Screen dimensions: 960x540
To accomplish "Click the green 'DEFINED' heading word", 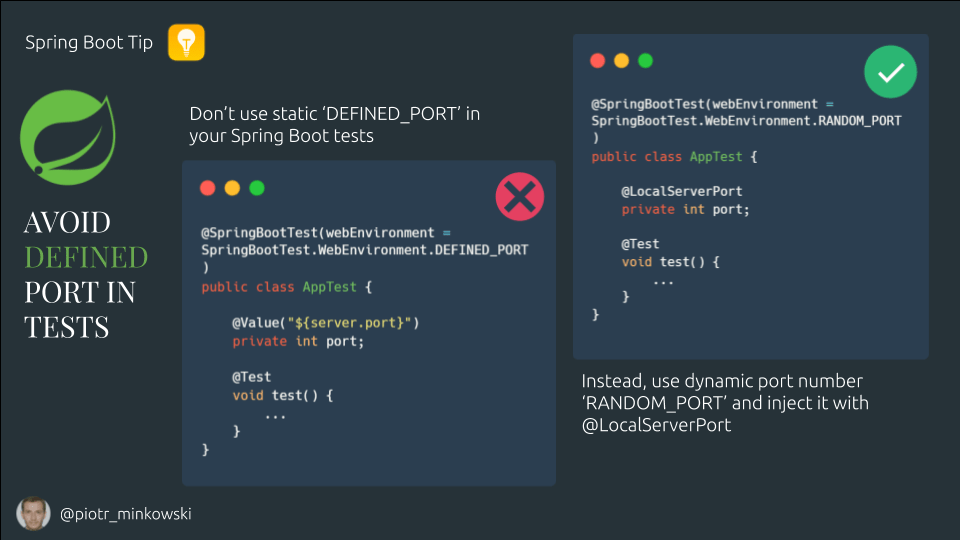I will point(86,257).
